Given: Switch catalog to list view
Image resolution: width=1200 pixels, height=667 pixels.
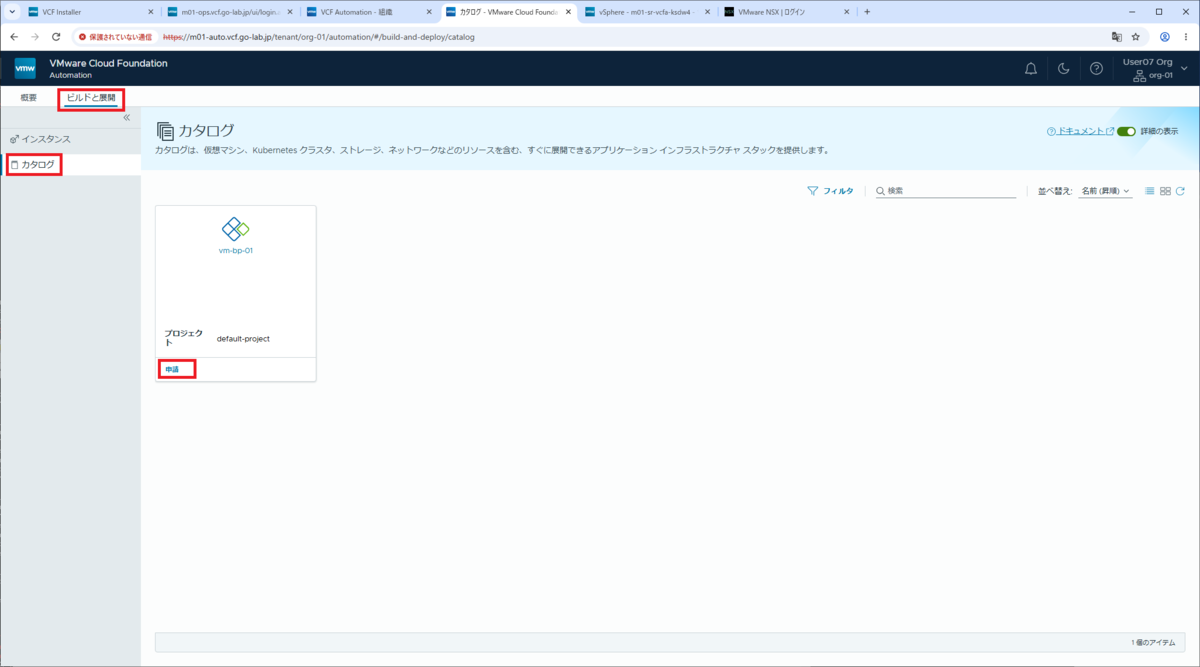Looking at the screenshot, I should (1150, 191).
